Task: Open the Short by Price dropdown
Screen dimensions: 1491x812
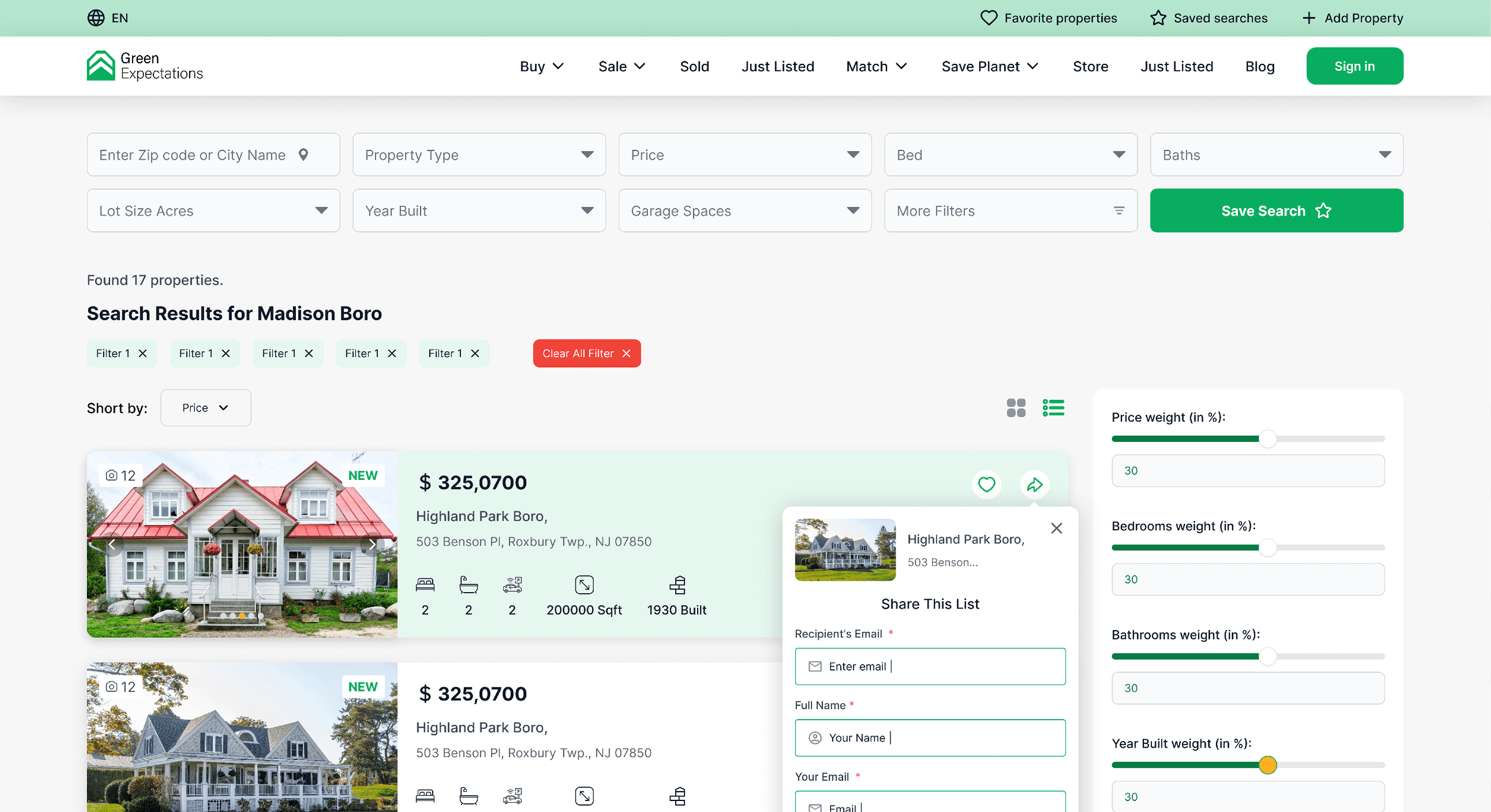Action: (x=205, y=408)
